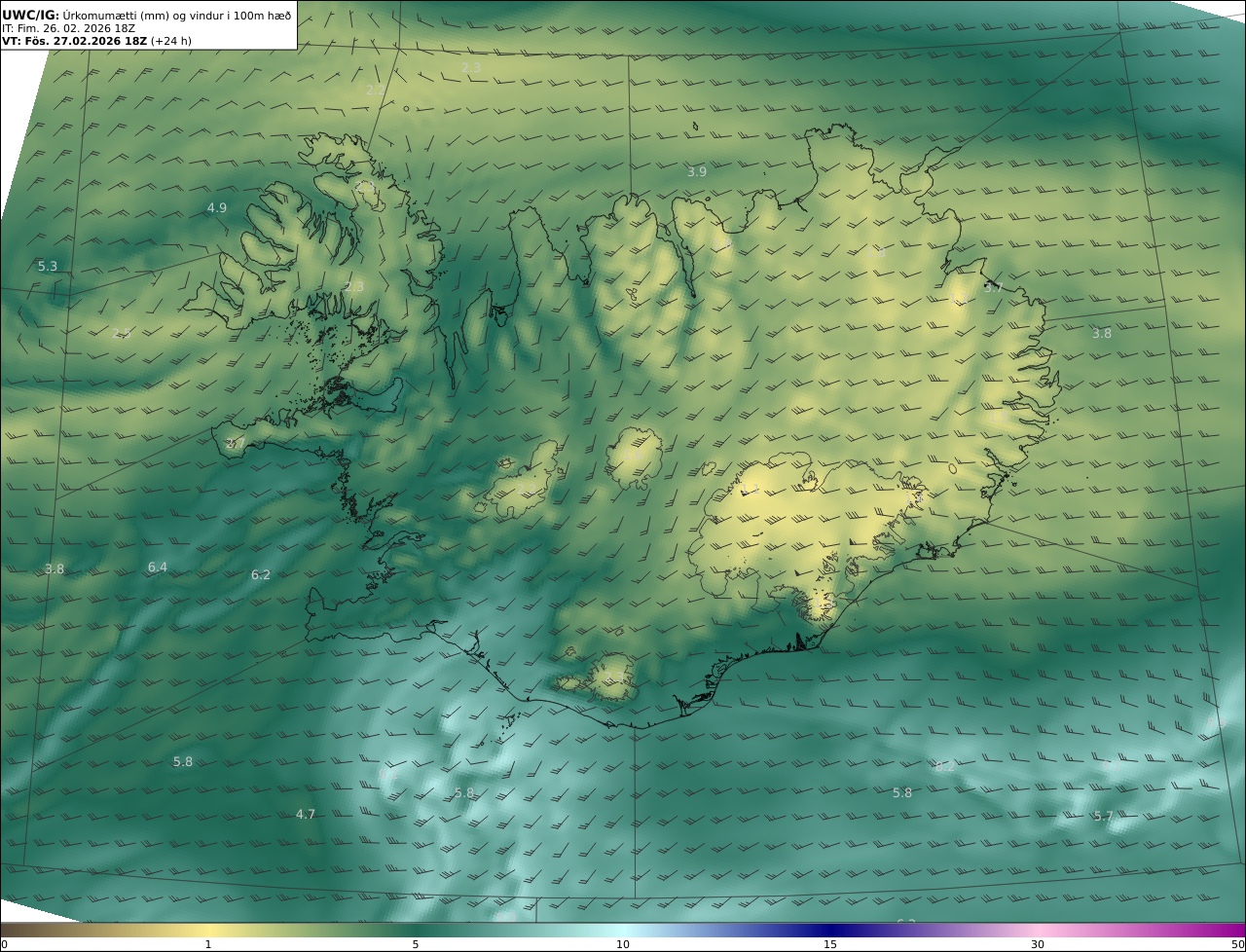This screenshot has width=1246, height=952.
Task: Click the colorbar tick label 10
Action: 623,944
